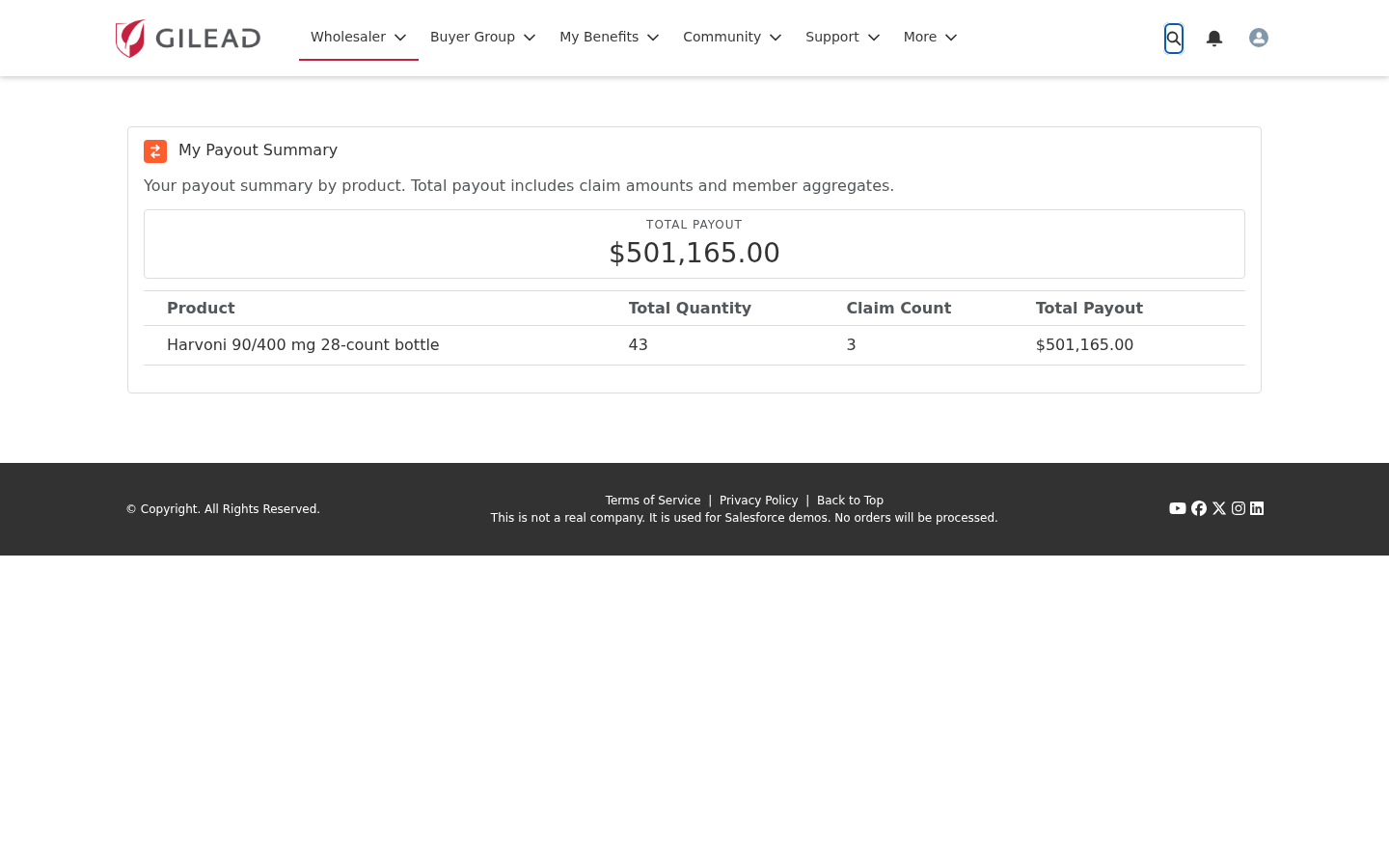Click the Total Payout column header

tap(1089, 309)
